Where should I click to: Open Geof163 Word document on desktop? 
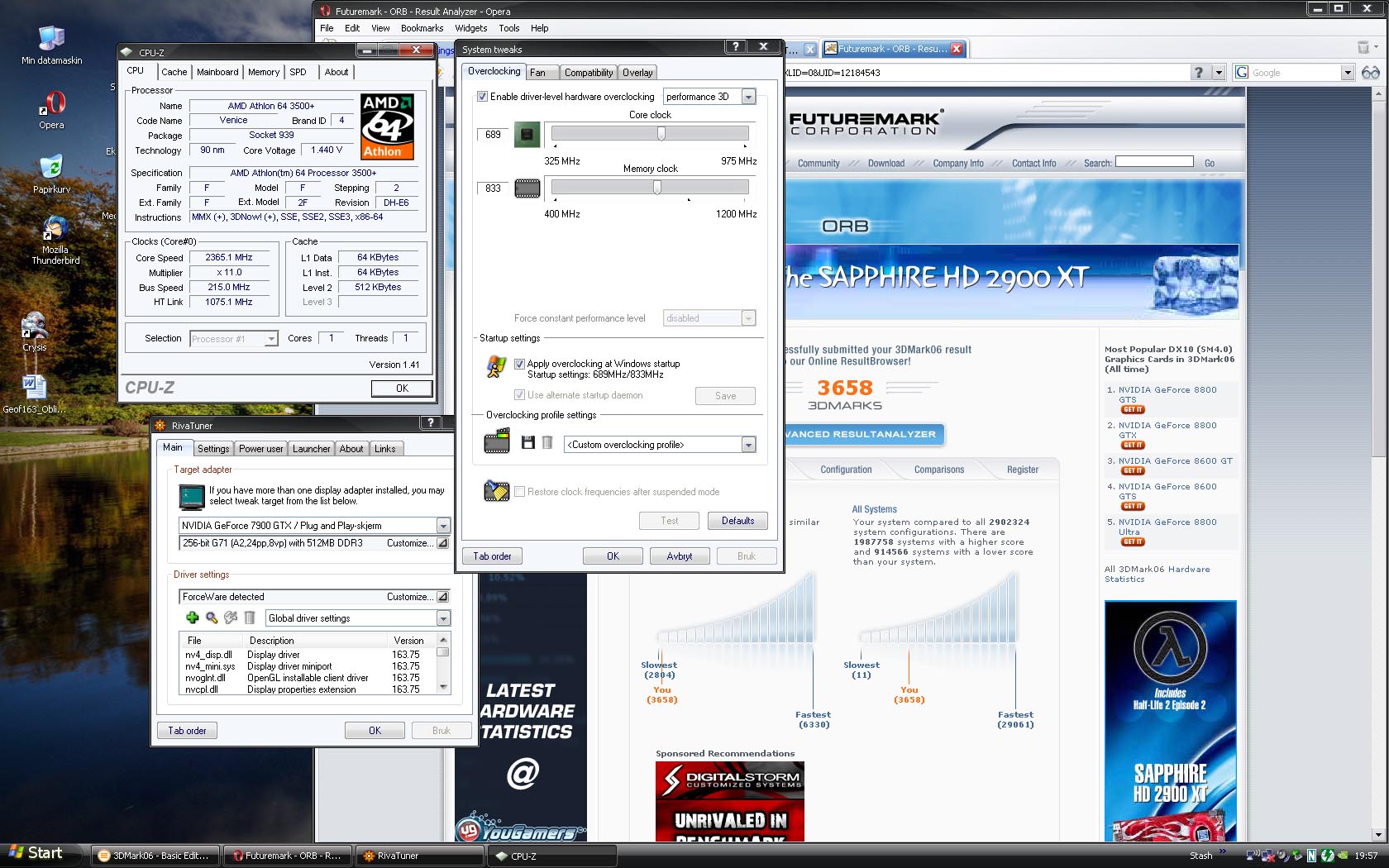(x=34, y=394)
